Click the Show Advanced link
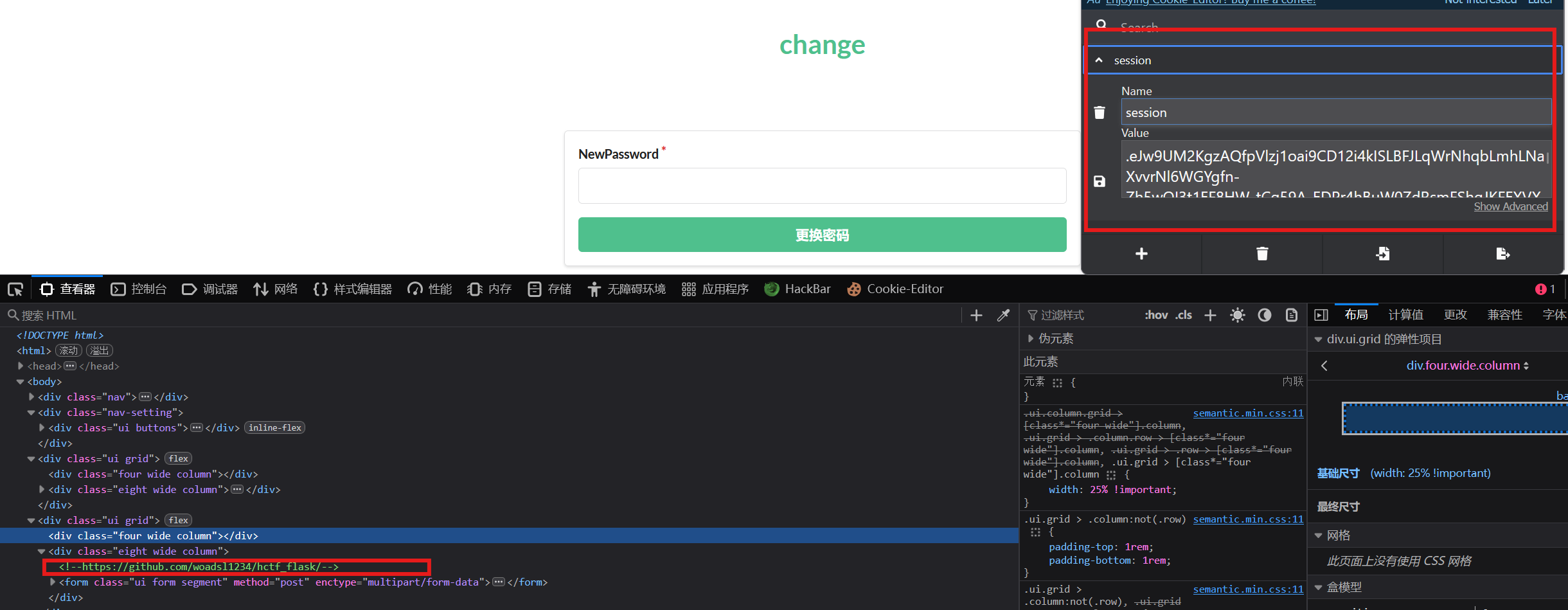 (x=1510, y=206)
